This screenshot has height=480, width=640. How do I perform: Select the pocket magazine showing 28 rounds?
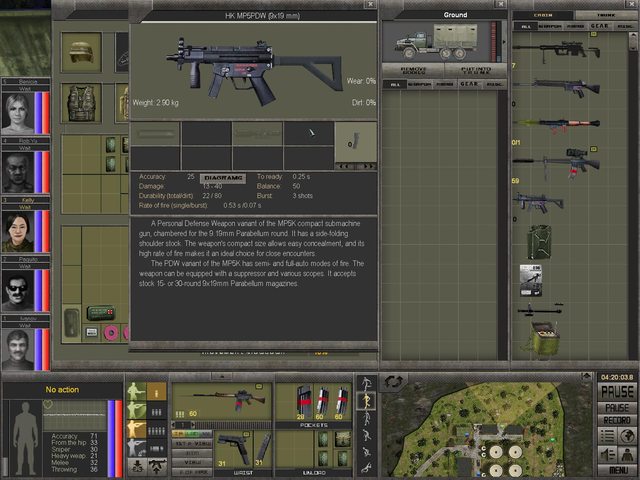pyautogui.click(x=302, y=402)
